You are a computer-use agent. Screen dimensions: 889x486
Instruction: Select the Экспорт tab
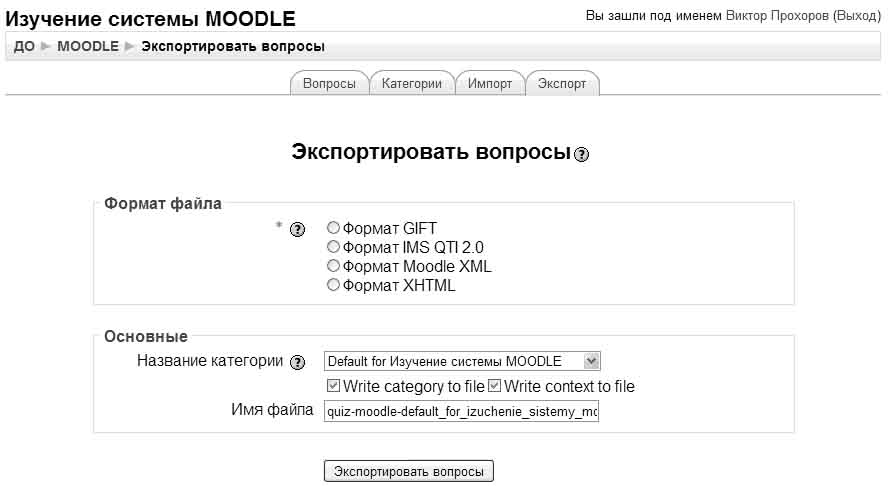(562, 84)
